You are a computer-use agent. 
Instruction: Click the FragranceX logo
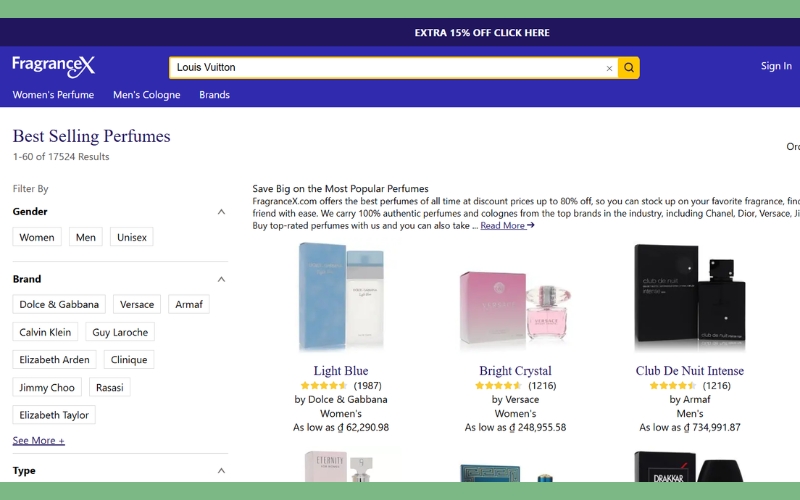click(x=54, y=66)
